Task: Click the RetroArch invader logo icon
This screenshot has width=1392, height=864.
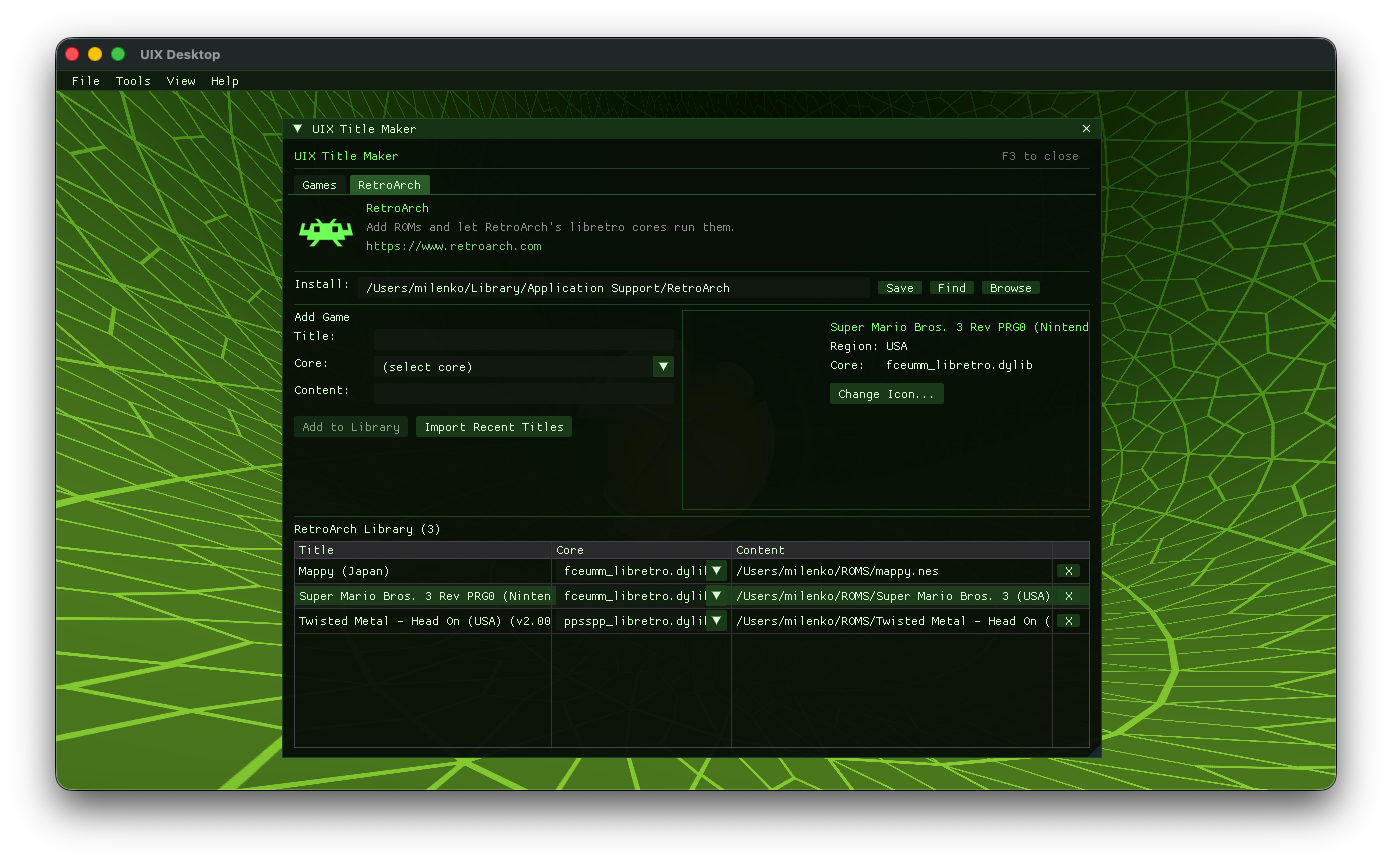Action: [x=326, y=232]
